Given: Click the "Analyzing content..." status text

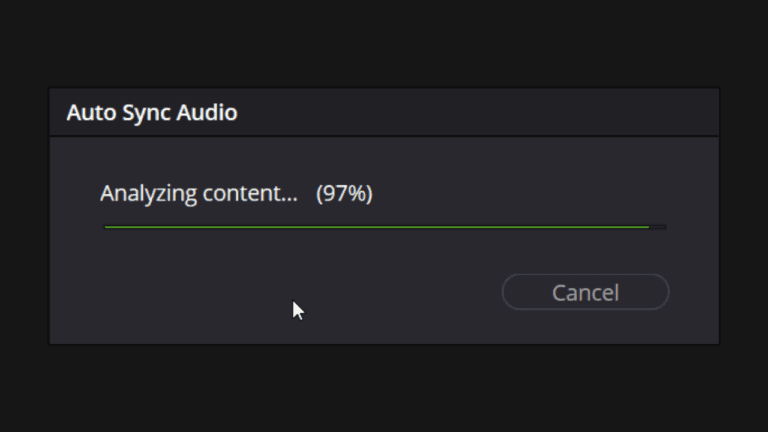Looking at the screenshot, I should pyautogui.click(x=199, y=193).
